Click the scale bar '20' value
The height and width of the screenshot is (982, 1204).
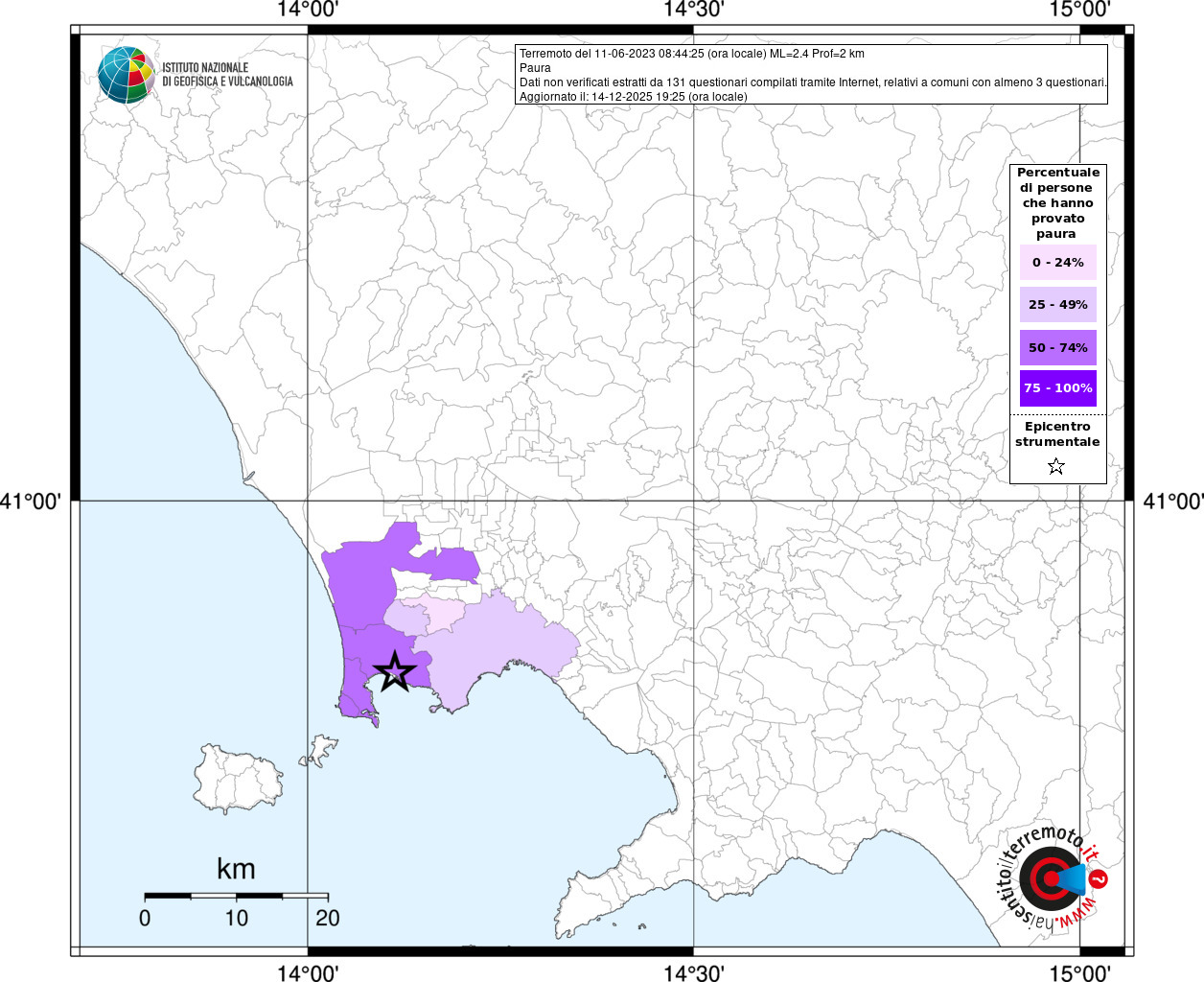(328, 919)
